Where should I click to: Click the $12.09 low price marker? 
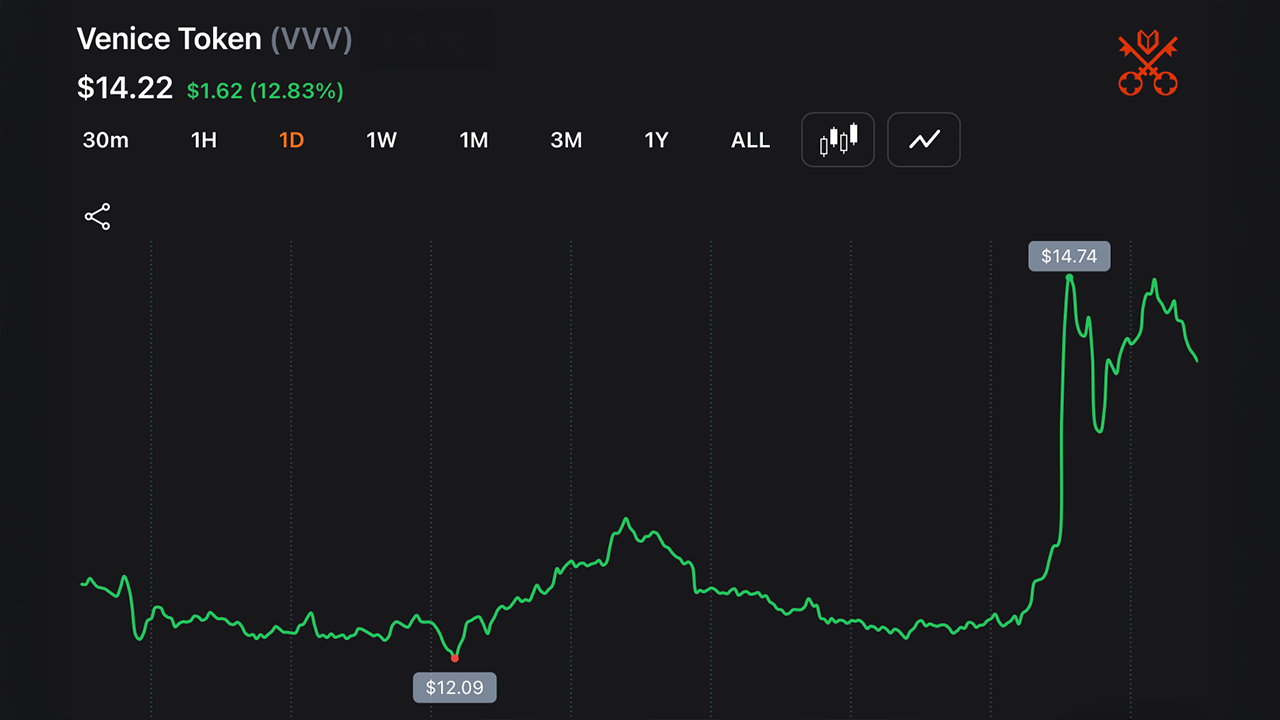[455, 687]
